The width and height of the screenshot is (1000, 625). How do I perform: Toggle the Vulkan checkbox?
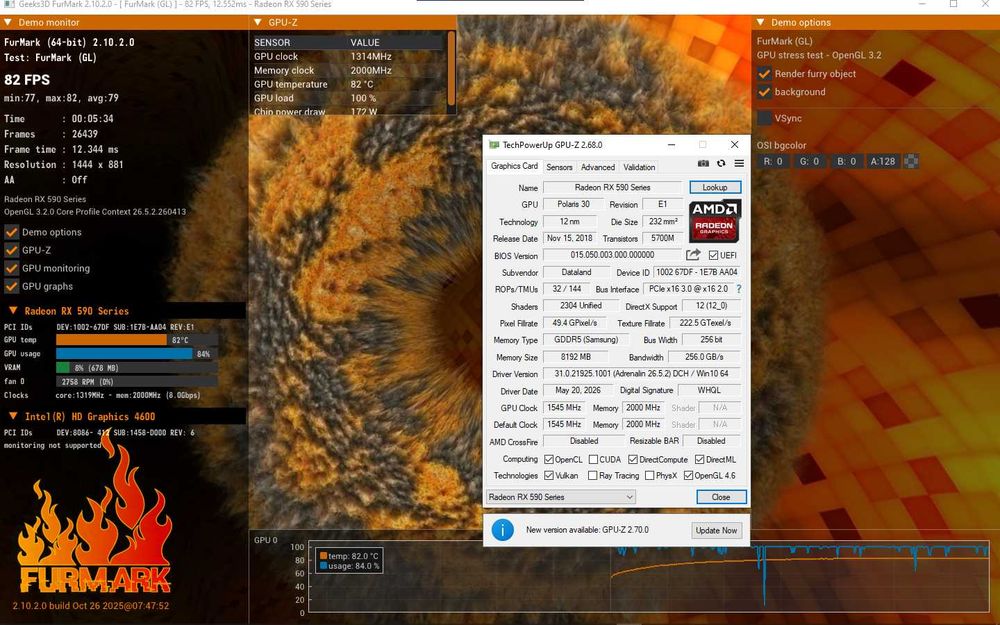pos(548,476)
